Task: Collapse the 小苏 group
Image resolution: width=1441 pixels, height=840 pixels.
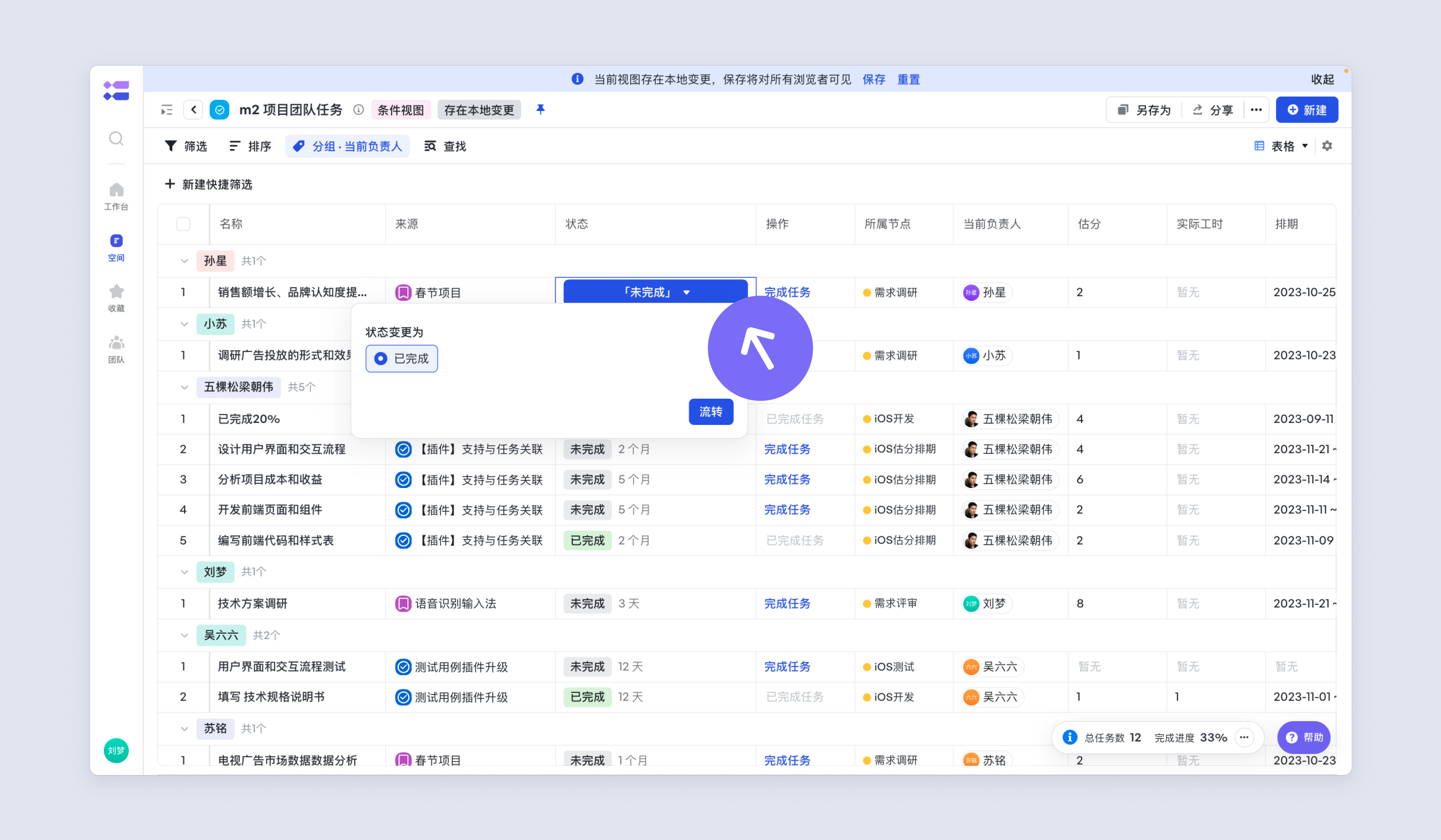Action: click(184, 324)
